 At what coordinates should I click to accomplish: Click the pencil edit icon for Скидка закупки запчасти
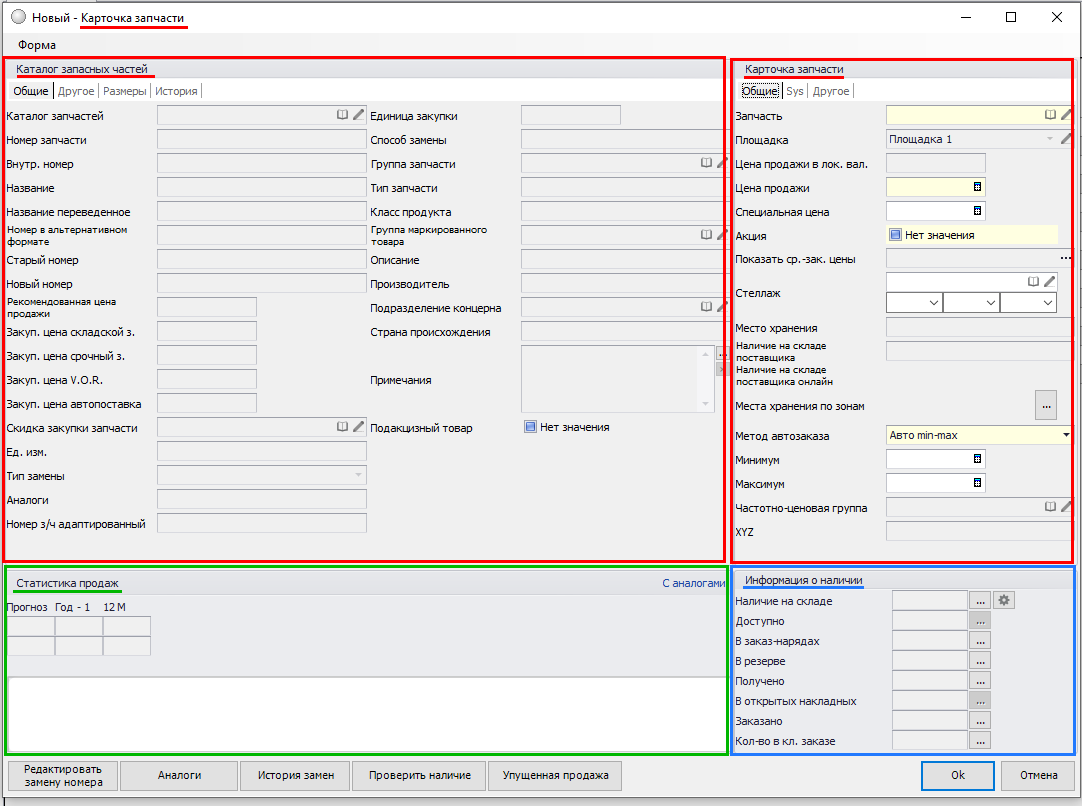tap(358, 427)
